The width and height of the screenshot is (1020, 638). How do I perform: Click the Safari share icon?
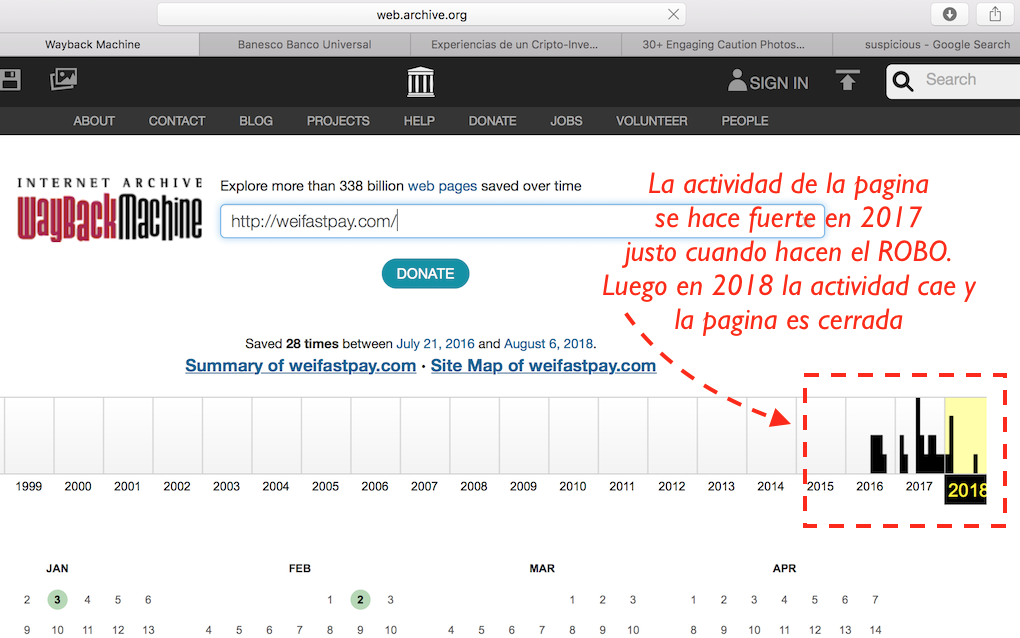[995, 14]
